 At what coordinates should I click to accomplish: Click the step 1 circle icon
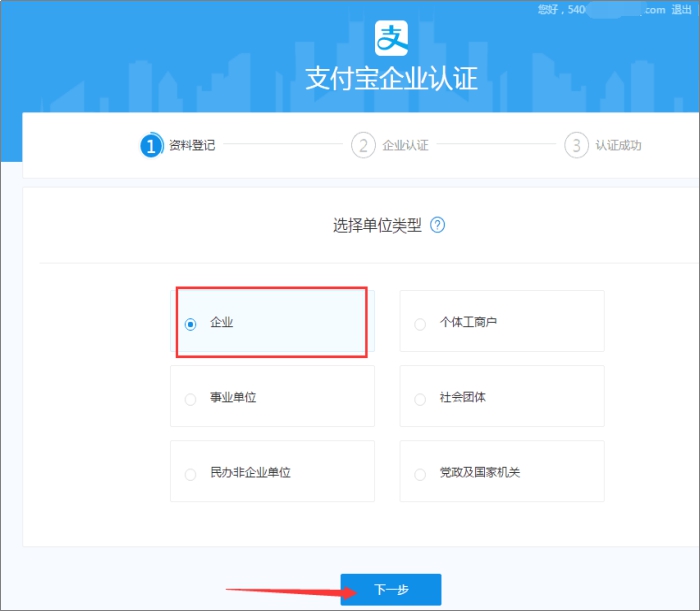(151, 145)
